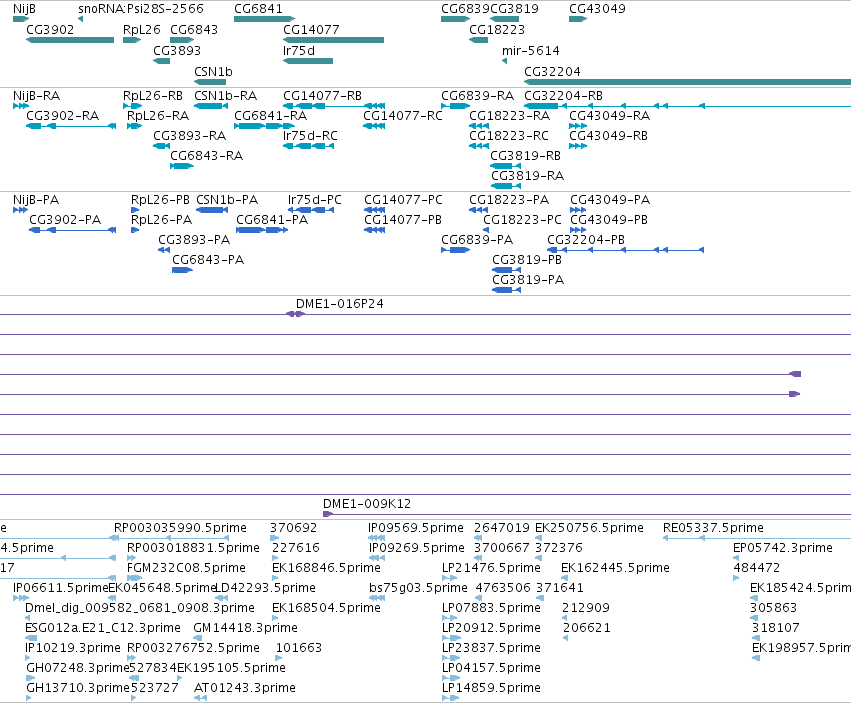
Task: Click the CG3902 gene feature
Action: (70, 40)
